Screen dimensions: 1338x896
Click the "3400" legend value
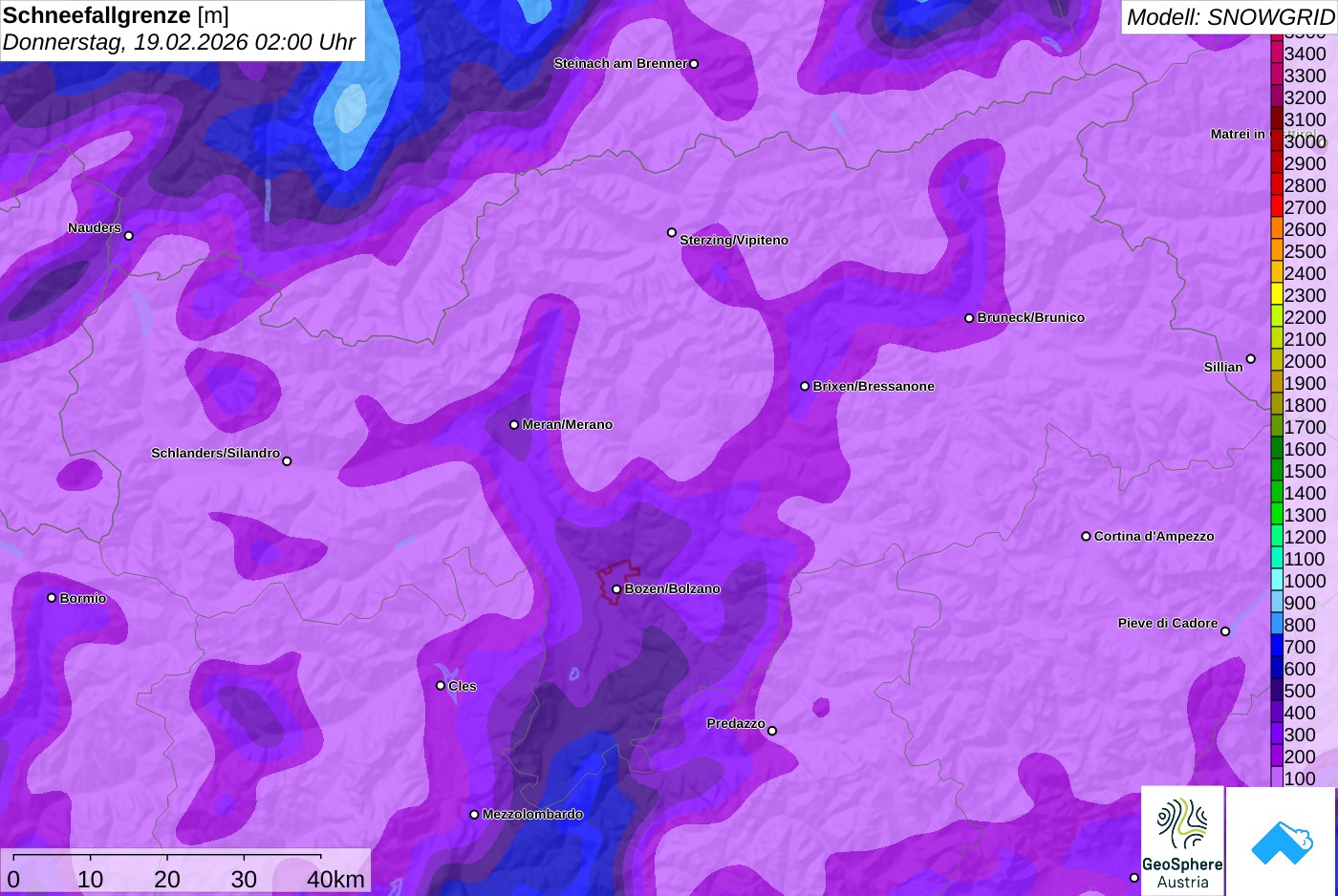(x=1305, y=53)
